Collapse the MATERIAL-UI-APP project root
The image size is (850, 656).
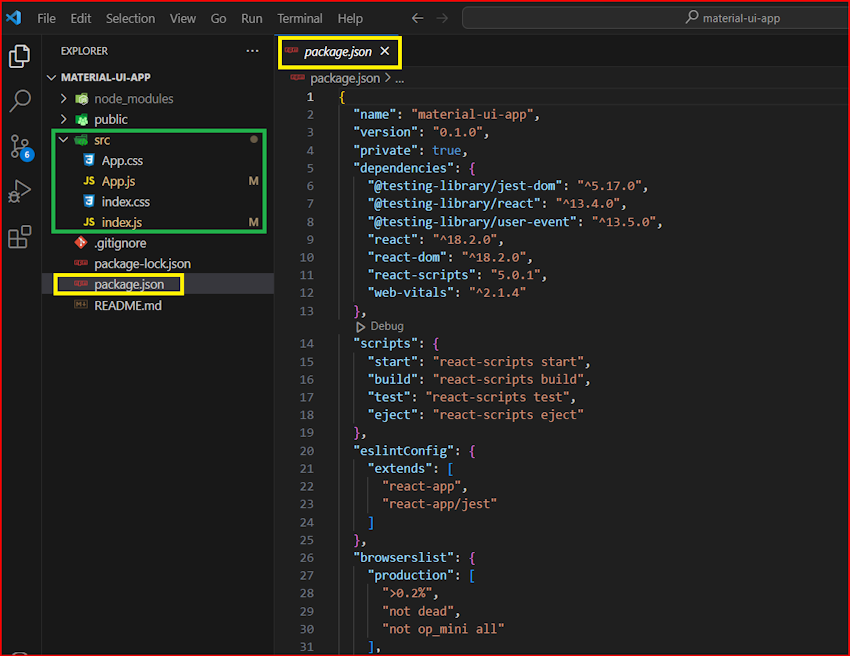point(52,77)
